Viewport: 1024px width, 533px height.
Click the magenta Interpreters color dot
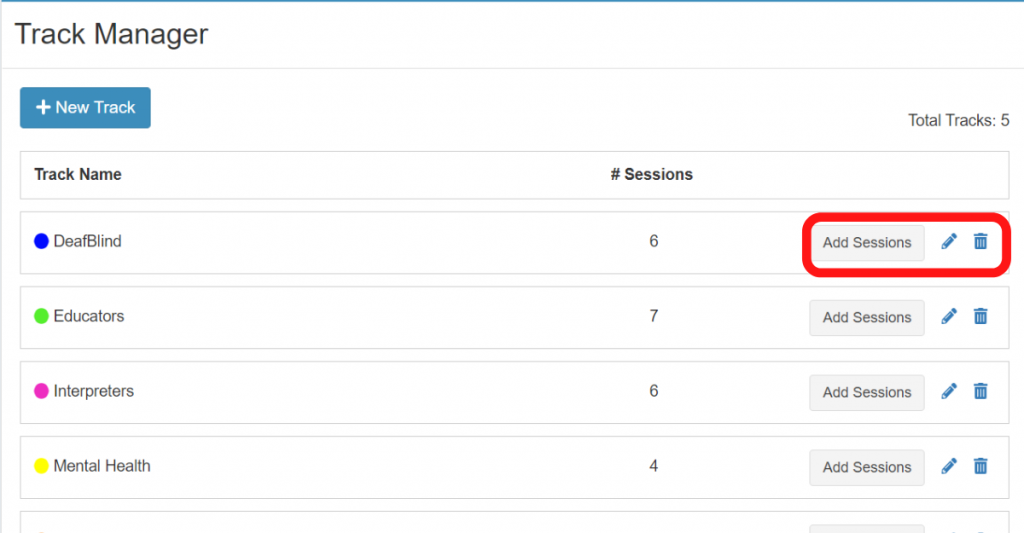pos(42,391)
